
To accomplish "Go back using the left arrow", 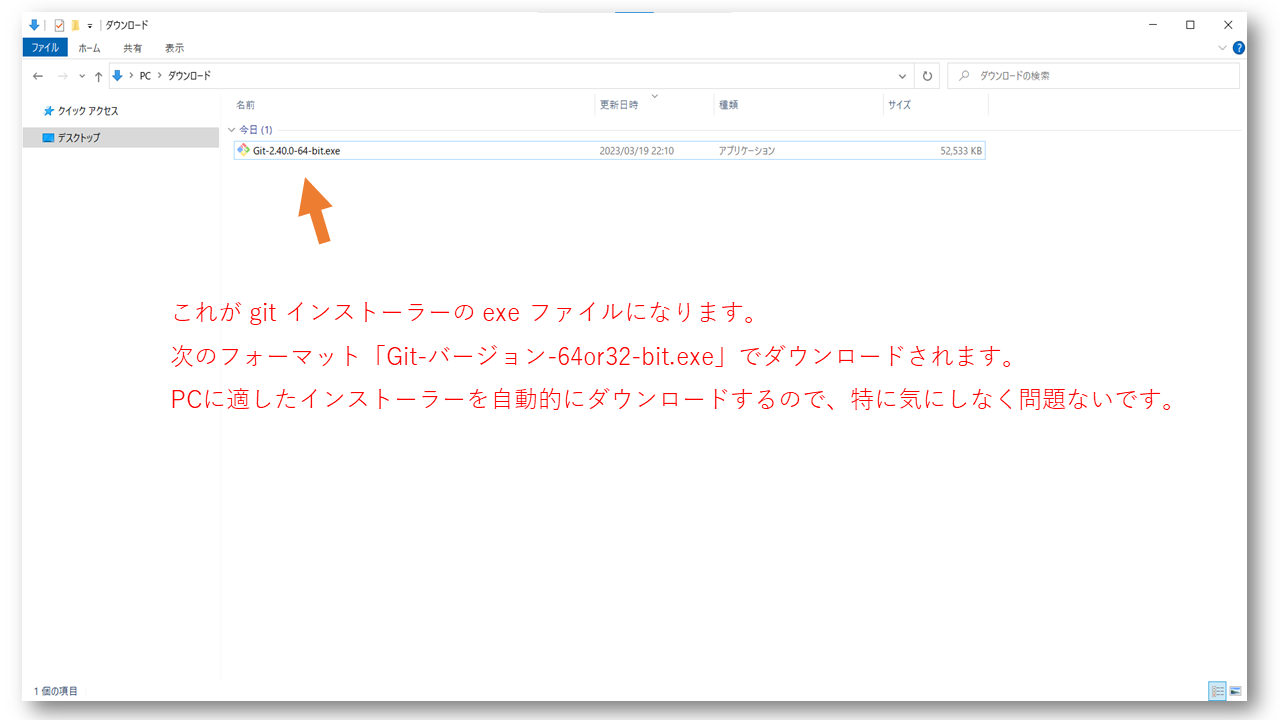I will click(x=38, y=76).
